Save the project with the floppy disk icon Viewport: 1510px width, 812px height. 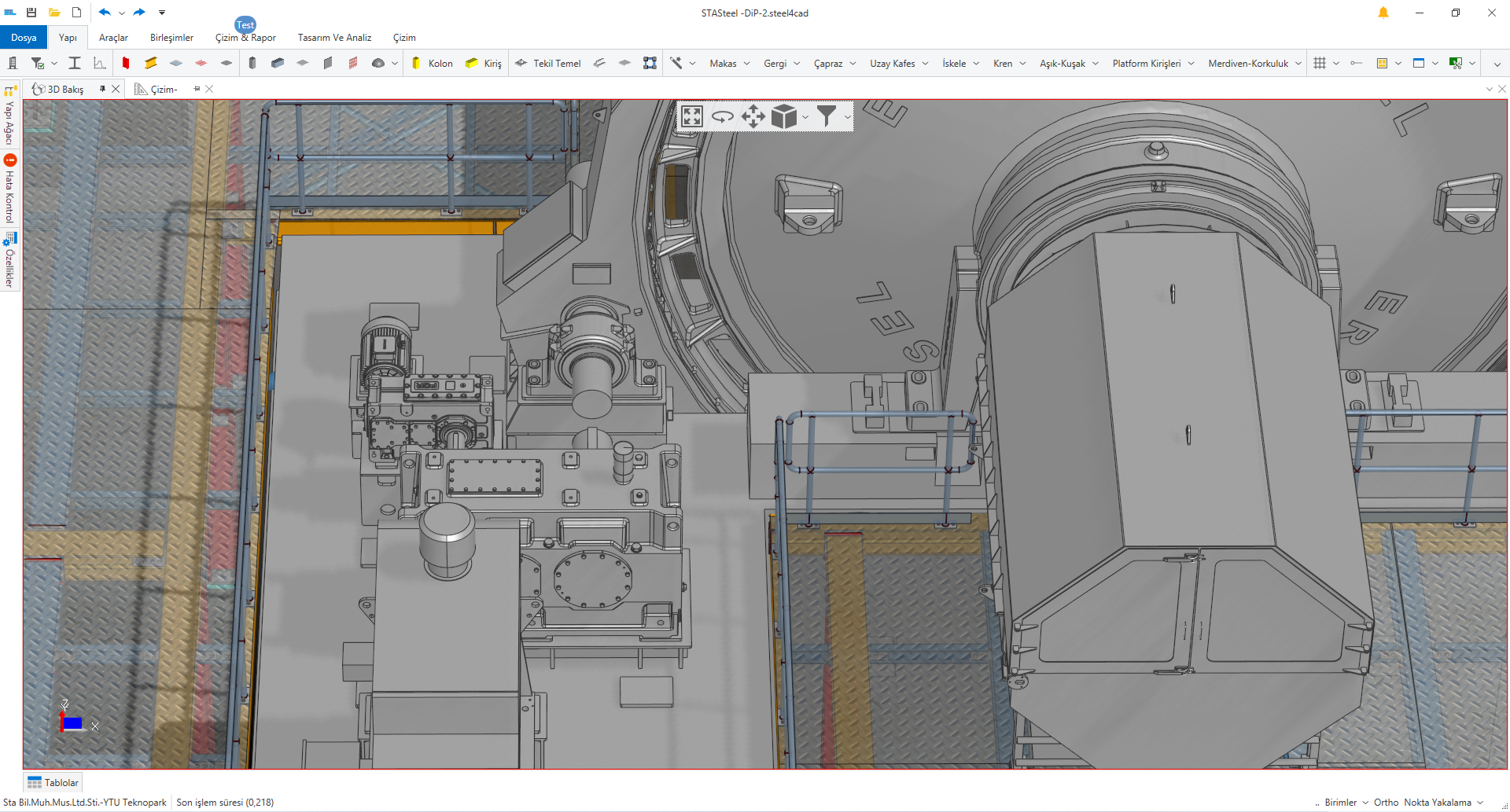[x=31, y=13]
